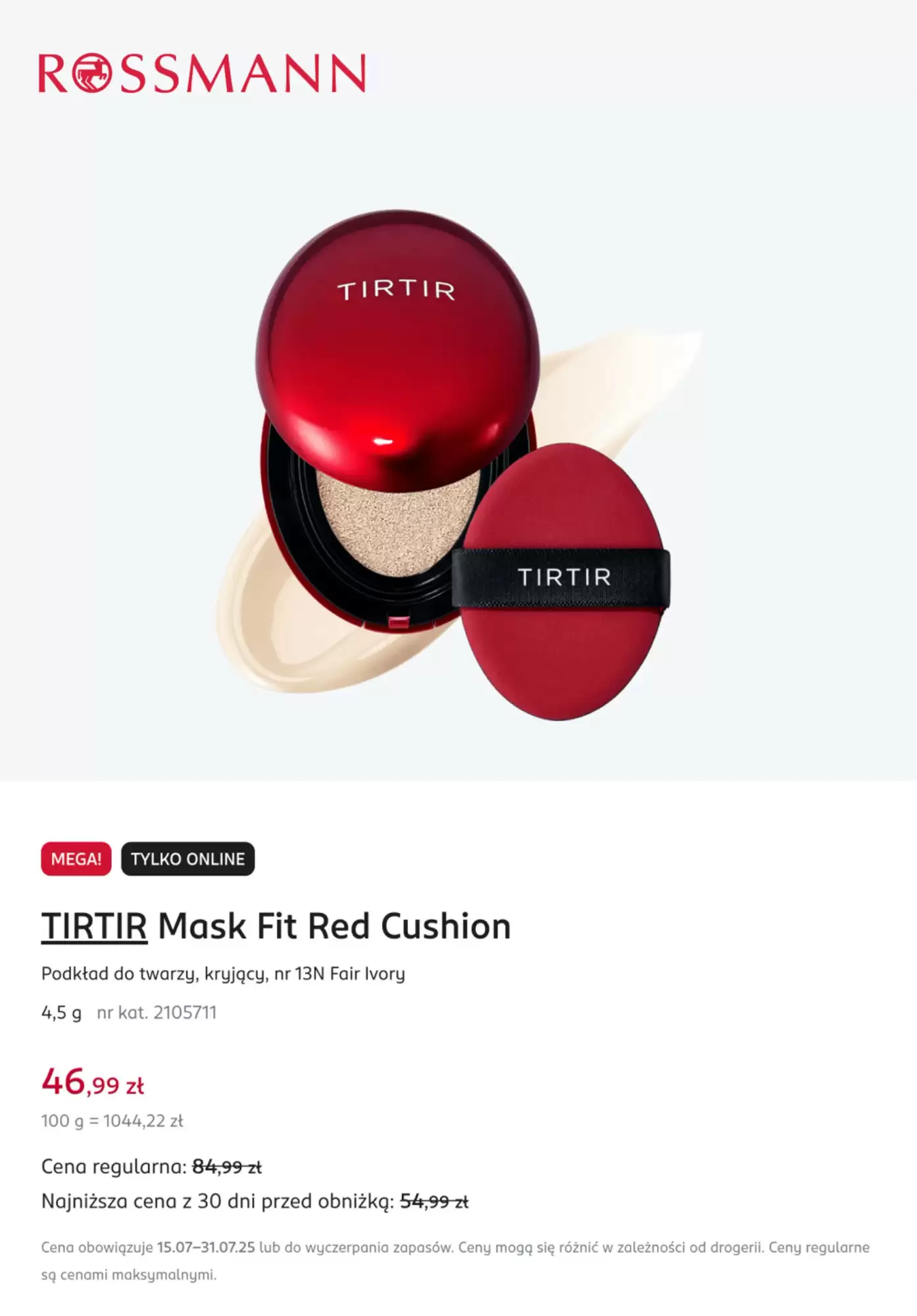Screen dimensions: 917x1316
Task: Click the 46,99 zł promotional price
Action: point(93,1081)
